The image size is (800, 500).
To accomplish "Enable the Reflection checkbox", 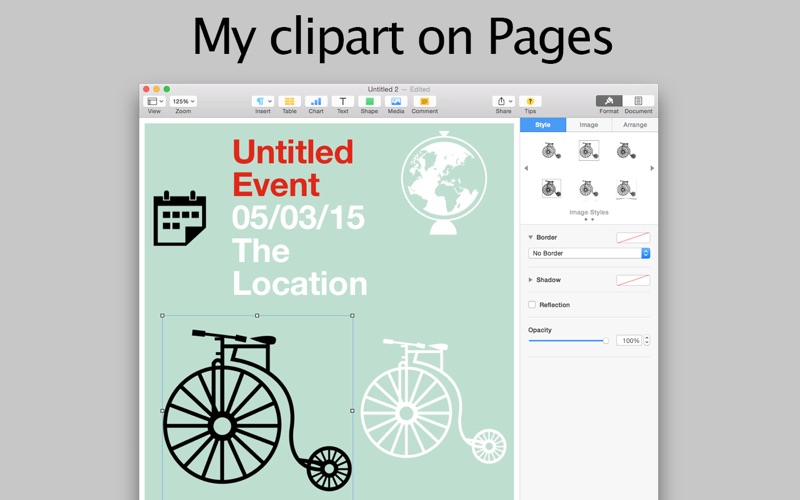I will click(532, 305).
